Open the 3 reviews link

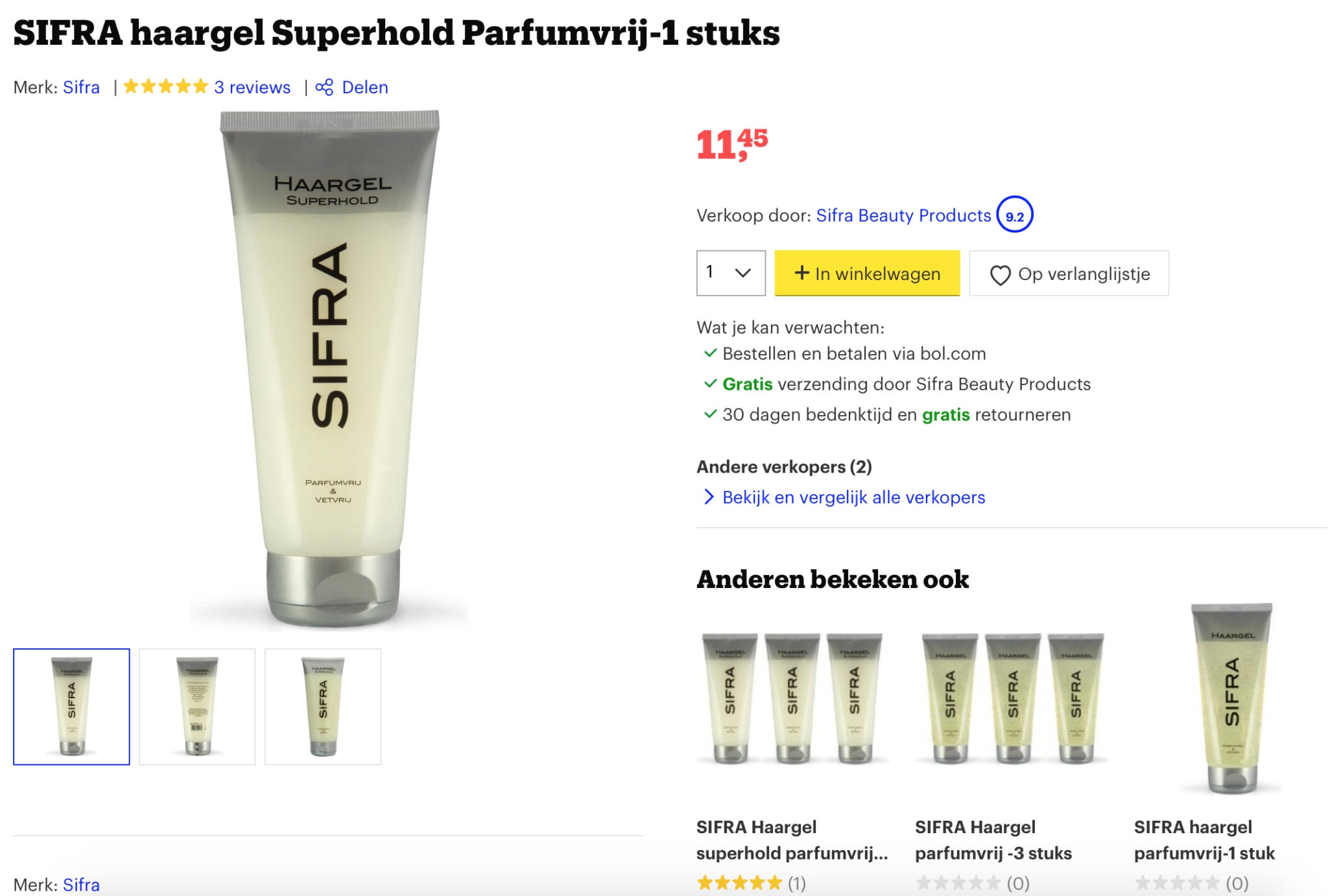251,86
